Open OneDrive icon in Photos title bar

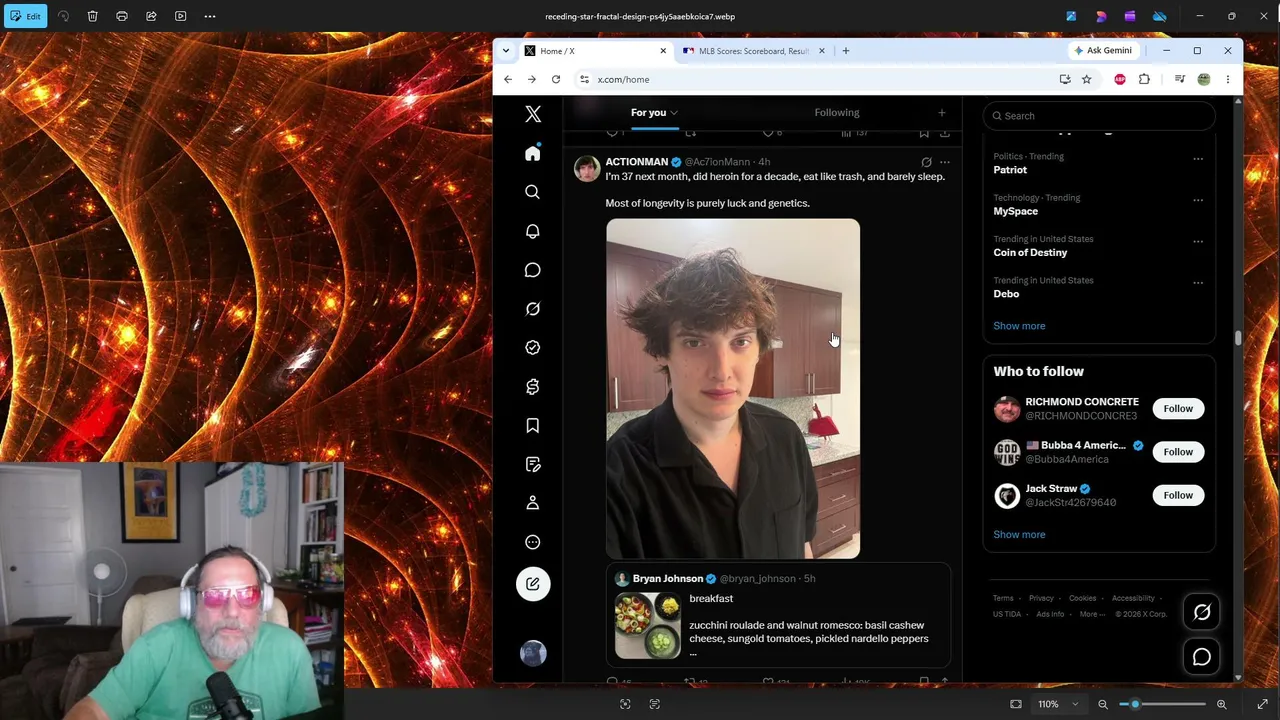(x=1159, y=16)
